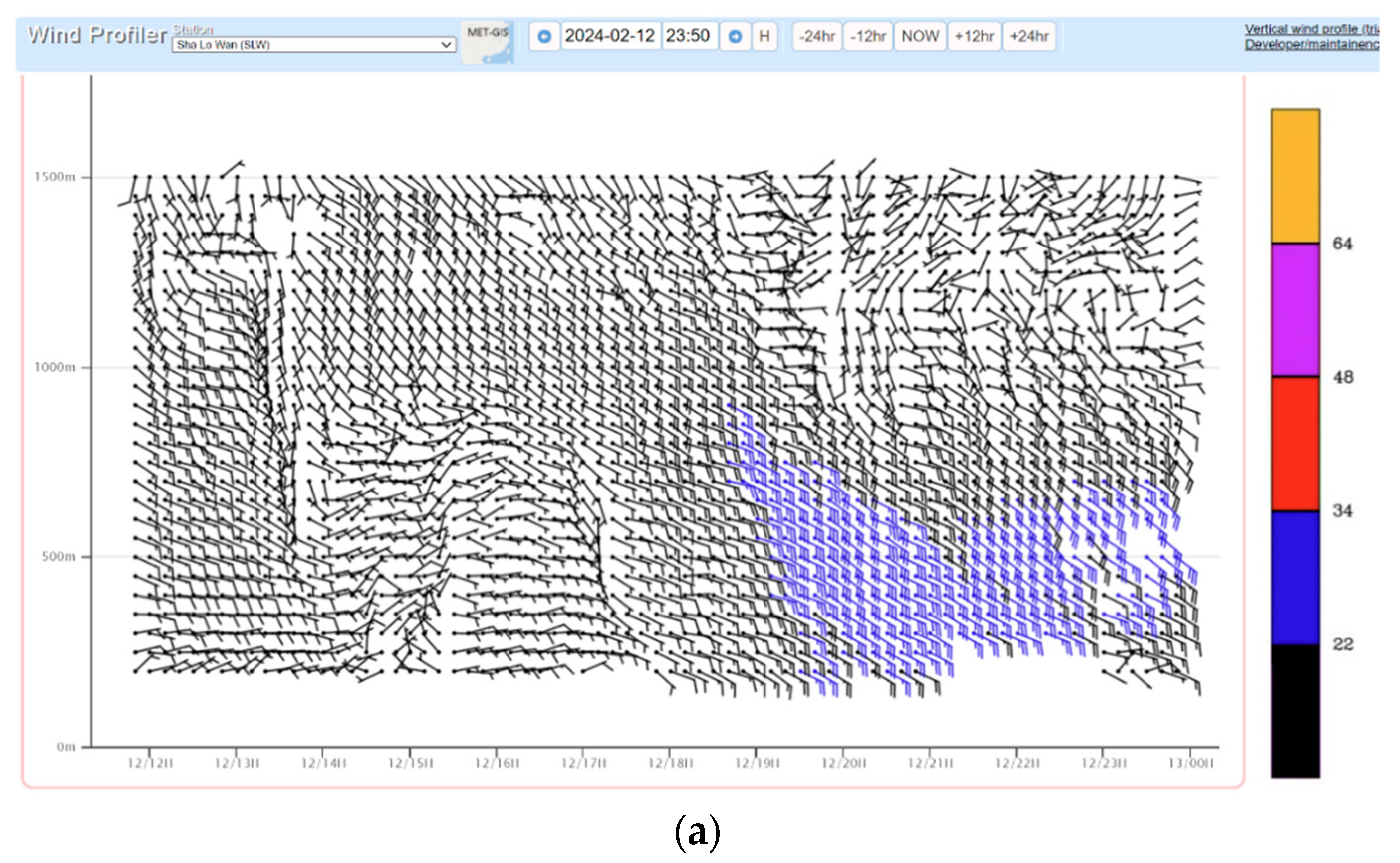Screen dimensions: 1400x863
Task: Open the Developer/maintenance link
Action: (1311, 44)
